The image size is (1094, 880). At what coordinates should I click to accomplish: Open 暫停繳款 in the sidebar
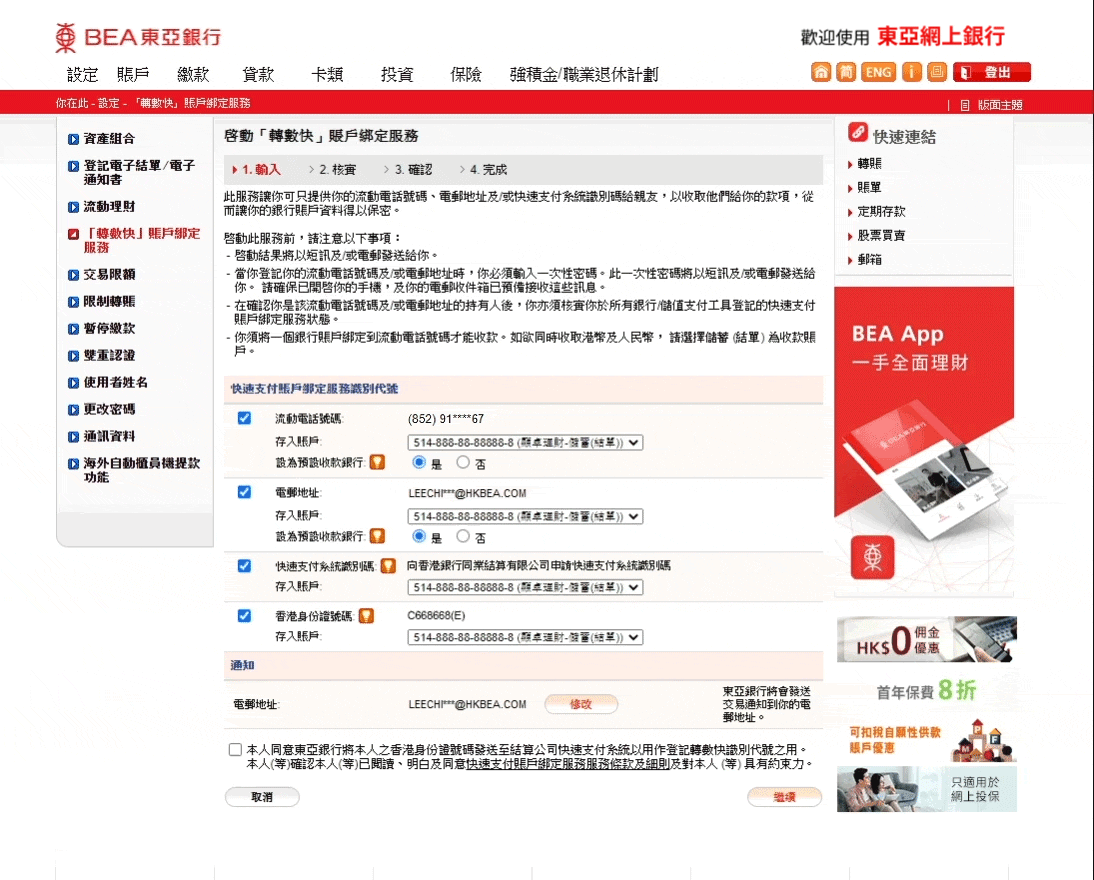point(109,328)
